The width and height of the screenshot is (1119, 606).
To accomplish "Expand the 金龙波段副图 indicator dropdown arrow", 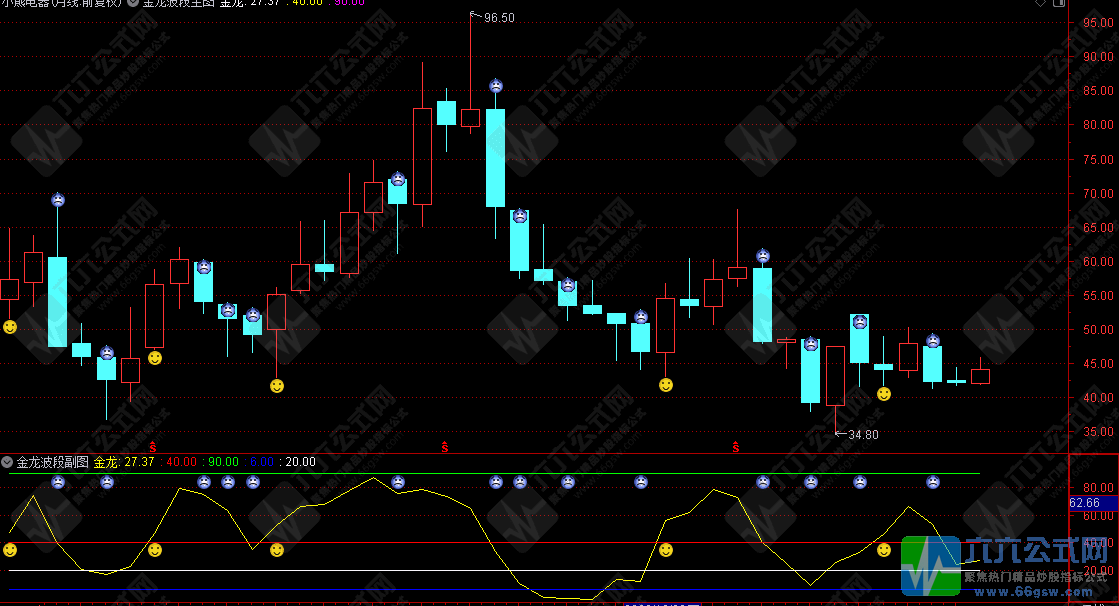I will [x=8, y=462].
